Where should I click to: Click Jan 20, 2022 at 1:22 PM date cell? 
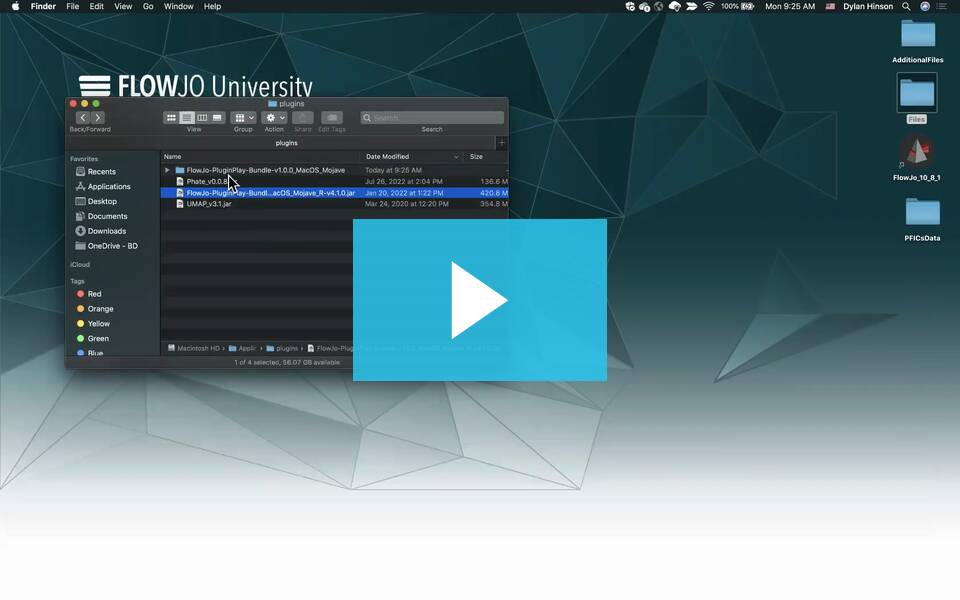[x=404, y=192]
